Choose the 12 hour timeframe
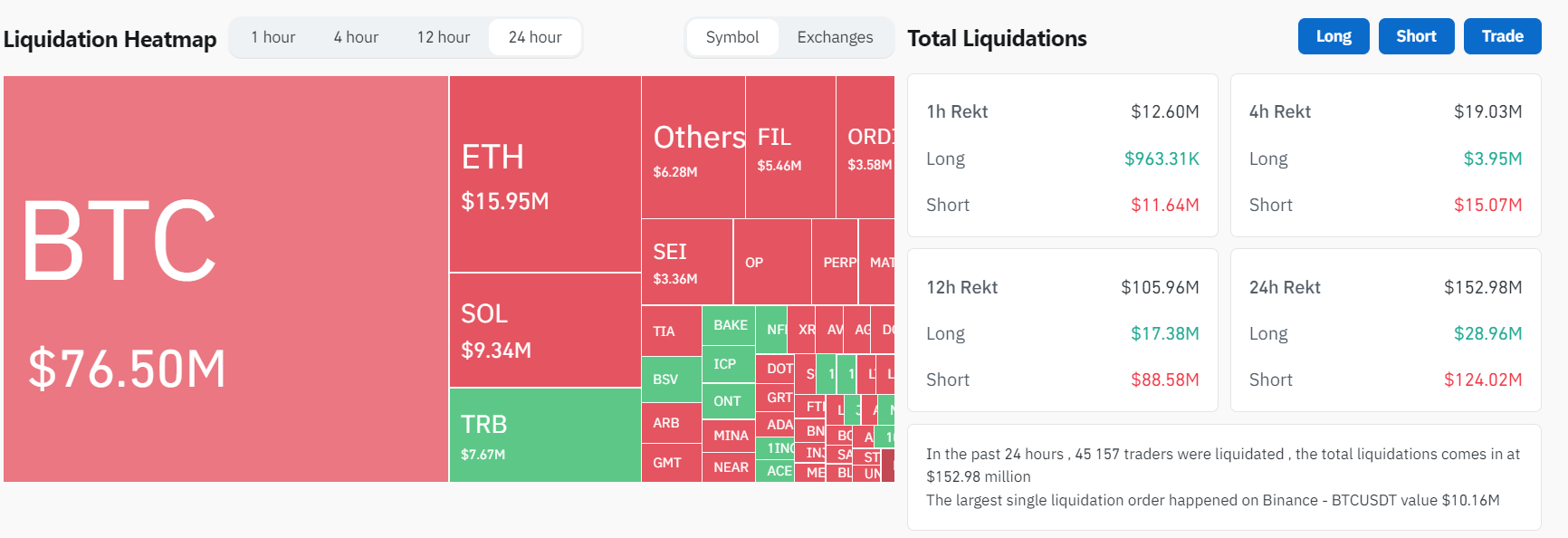Image resolution: width=1568 pixels, height=538 pixels. [444, 37]
